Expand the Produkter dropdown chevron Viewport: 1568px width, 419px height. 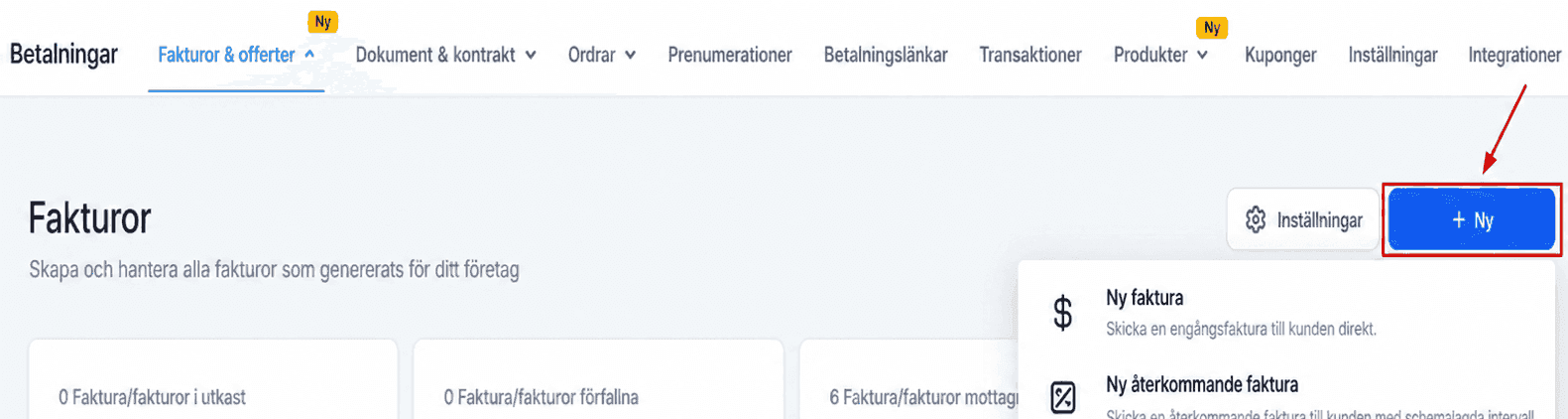click(x=1202, y=56)
